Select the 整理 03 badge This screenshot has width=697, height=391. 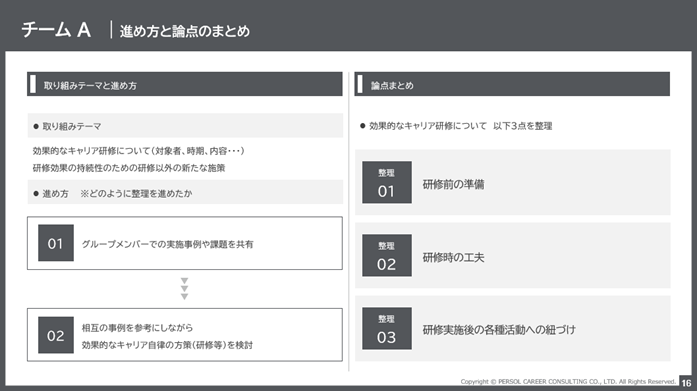(387, 328)
